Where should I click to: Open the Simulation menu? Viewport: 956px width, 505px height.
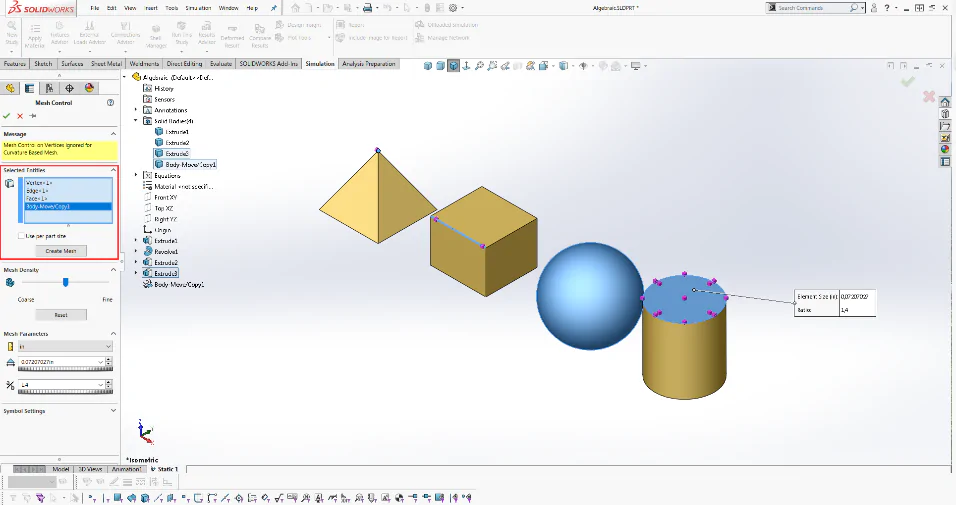pyautogui.click(x=198, y=8)
